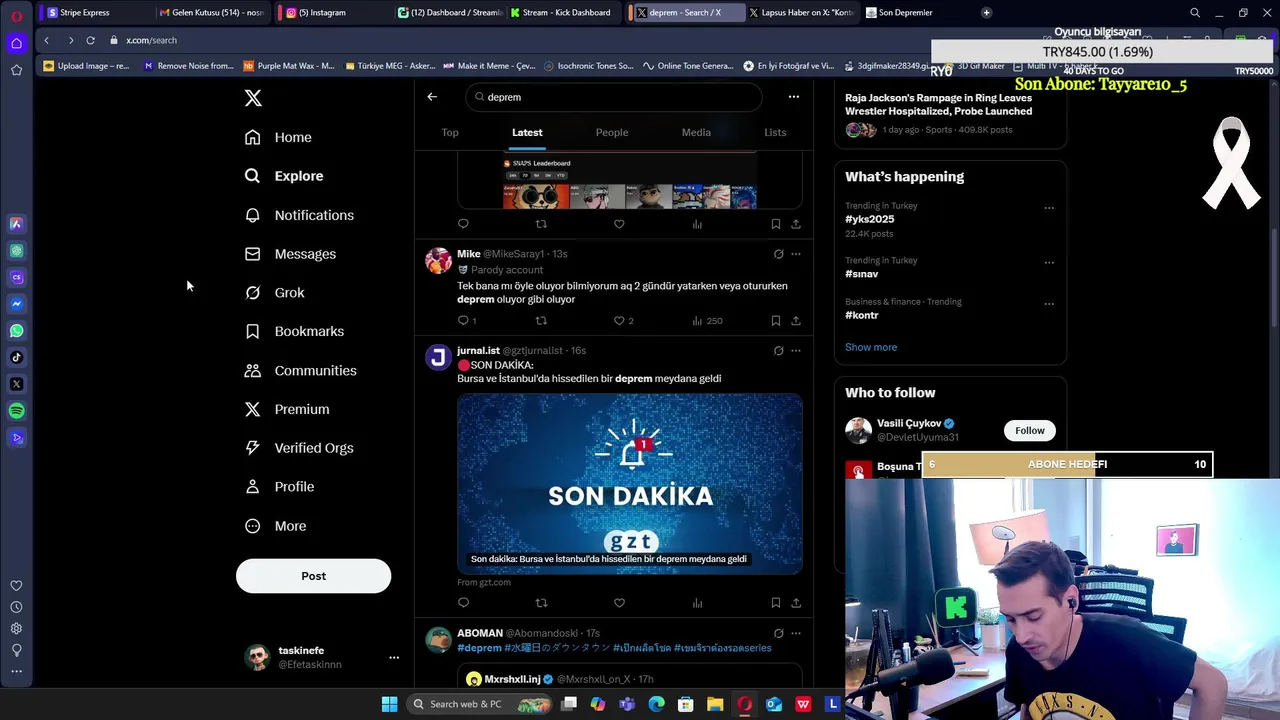Open Bookmarks in X sidebar
Image resolution: width=1280 pixels, height=720 pixels.
coord(295,331)
